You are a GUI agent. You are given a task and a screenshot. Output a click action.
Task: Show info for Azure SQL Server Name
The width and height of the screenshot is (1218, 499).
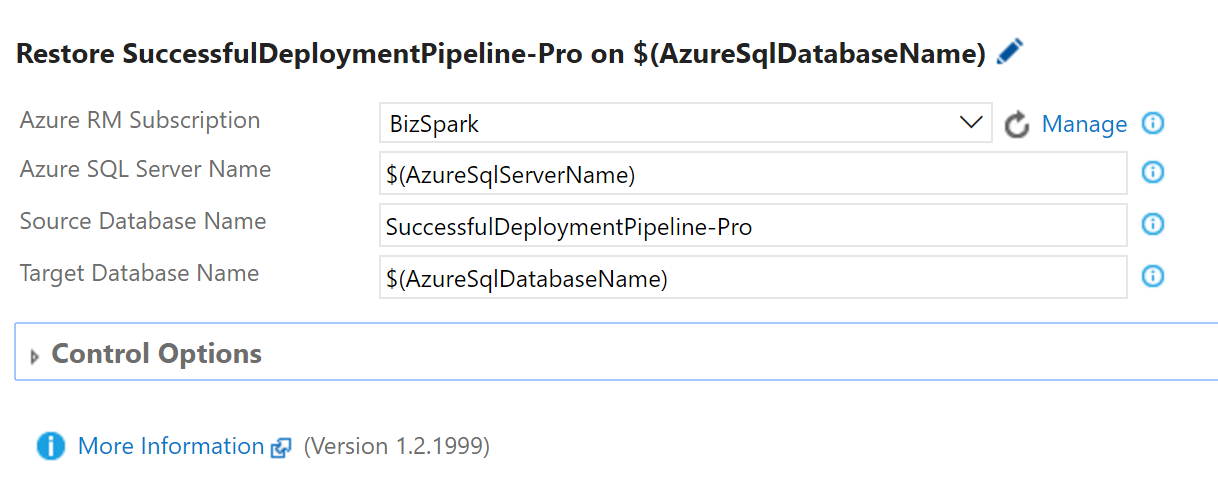[x=1153, y=173]
